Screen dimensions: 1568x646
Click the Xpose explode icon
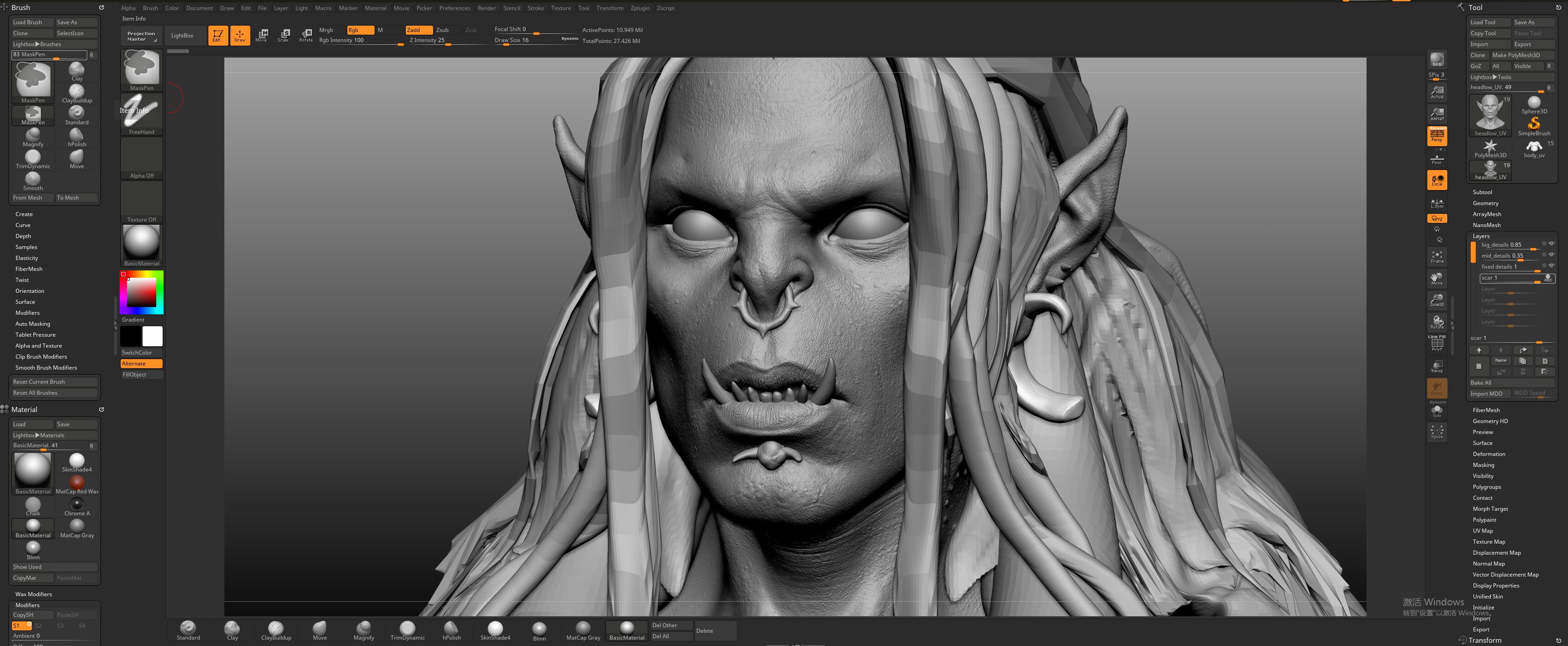tap(1436, 432)
